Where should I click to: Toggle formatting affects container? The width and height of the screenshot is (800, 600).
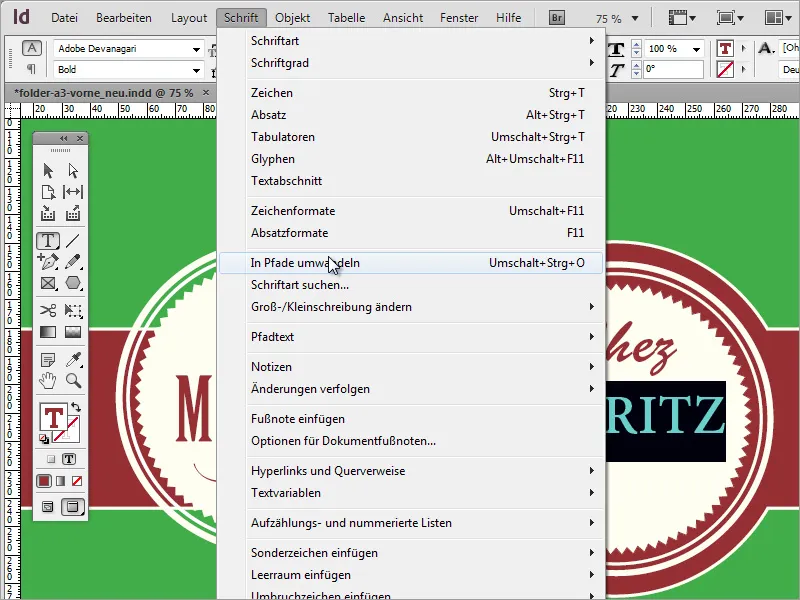51,459
